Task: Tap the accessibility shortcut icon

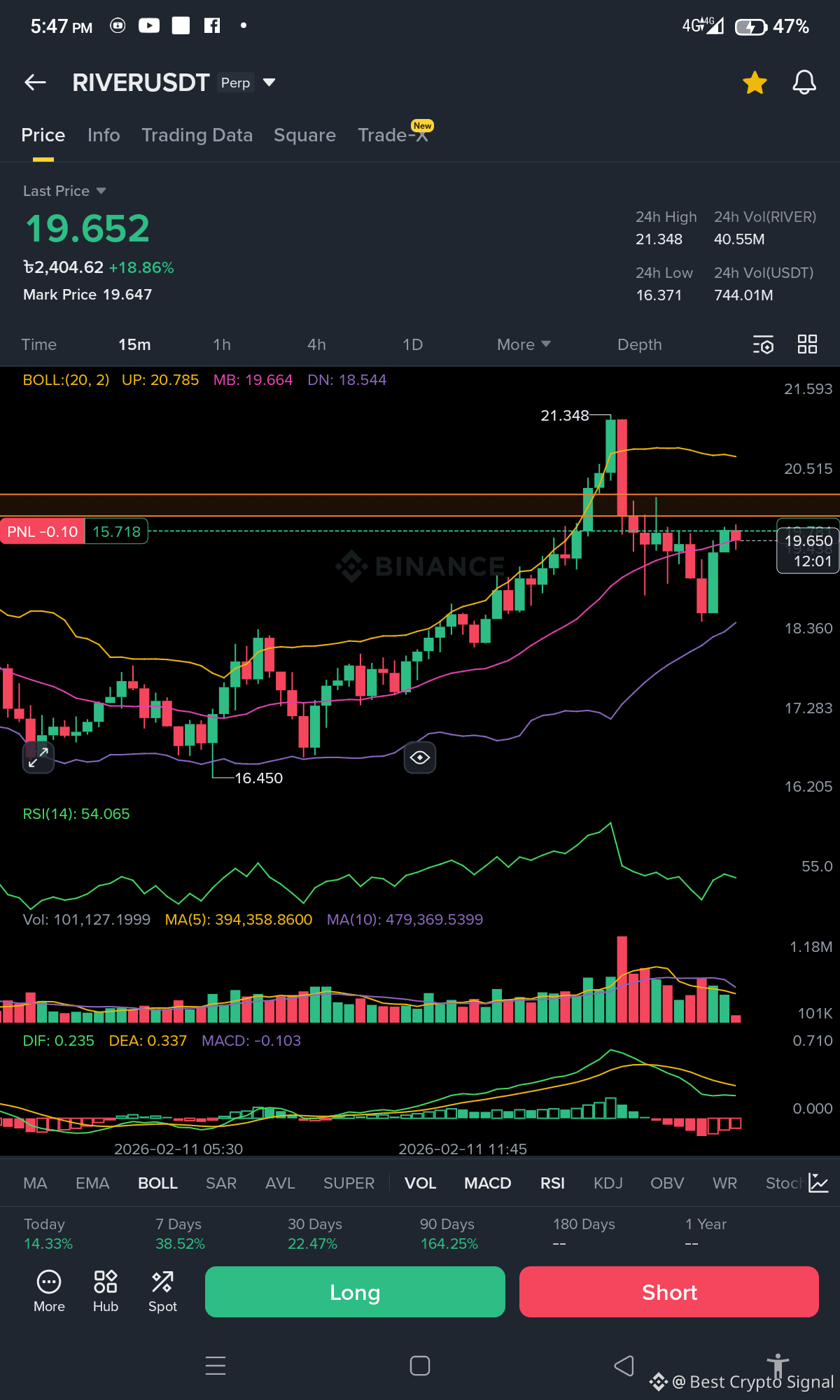Action: (777, 1367)
